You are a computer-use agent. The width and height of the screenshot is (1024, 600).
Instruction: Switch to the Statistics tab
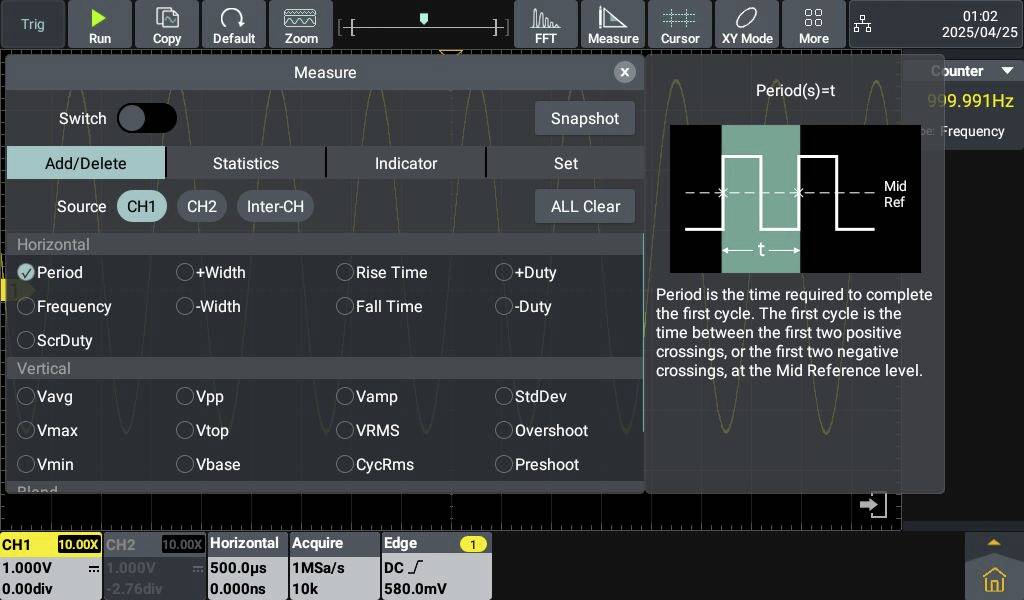point(245,163)
